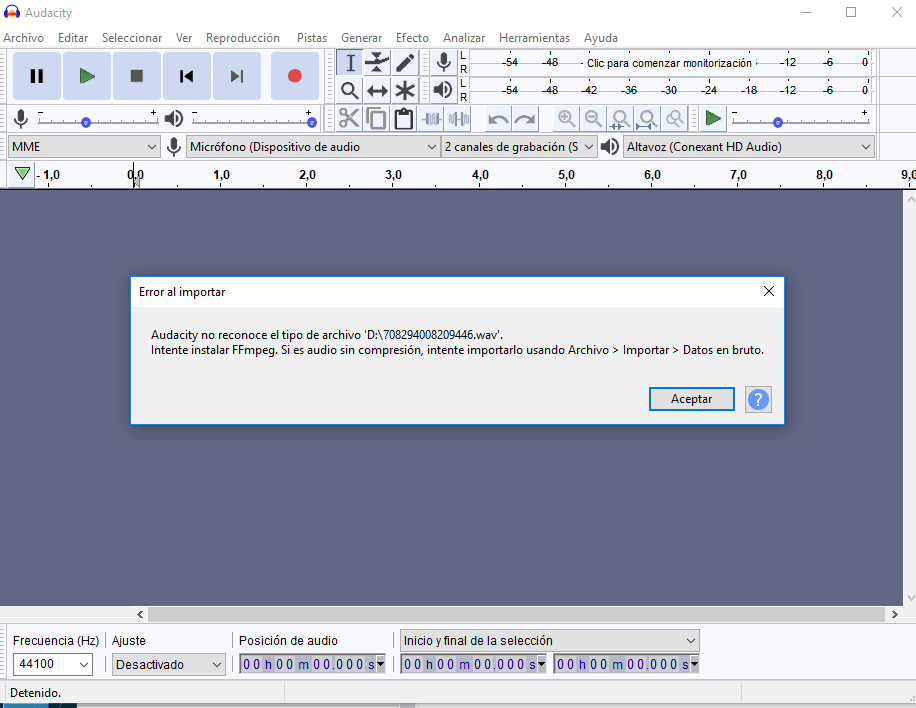Select the Time Shift tool
This screenshot has height=708, width=916.
point(377,91)
